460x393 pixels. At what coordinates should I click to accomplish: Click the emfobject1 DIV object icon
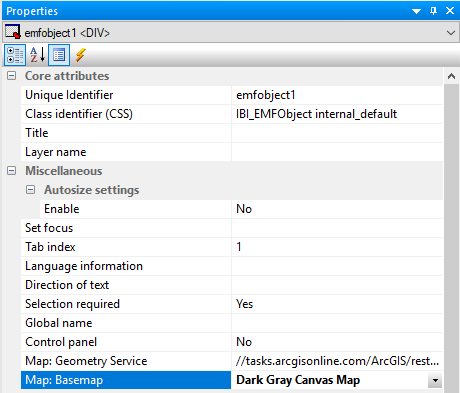coord(13,32)
